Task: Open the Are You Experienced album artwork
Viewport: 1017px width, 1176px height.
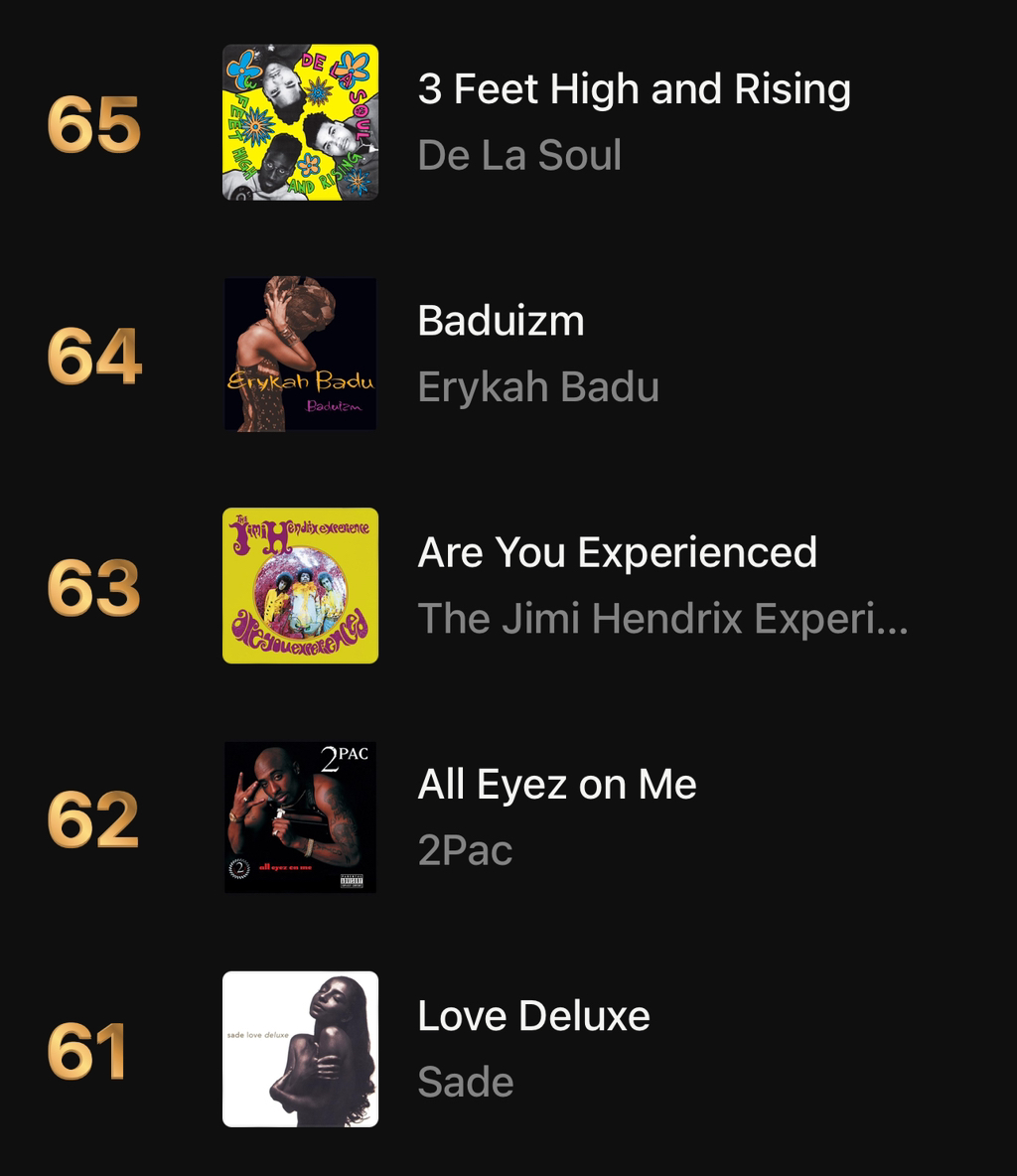Action: coord(300,586)
